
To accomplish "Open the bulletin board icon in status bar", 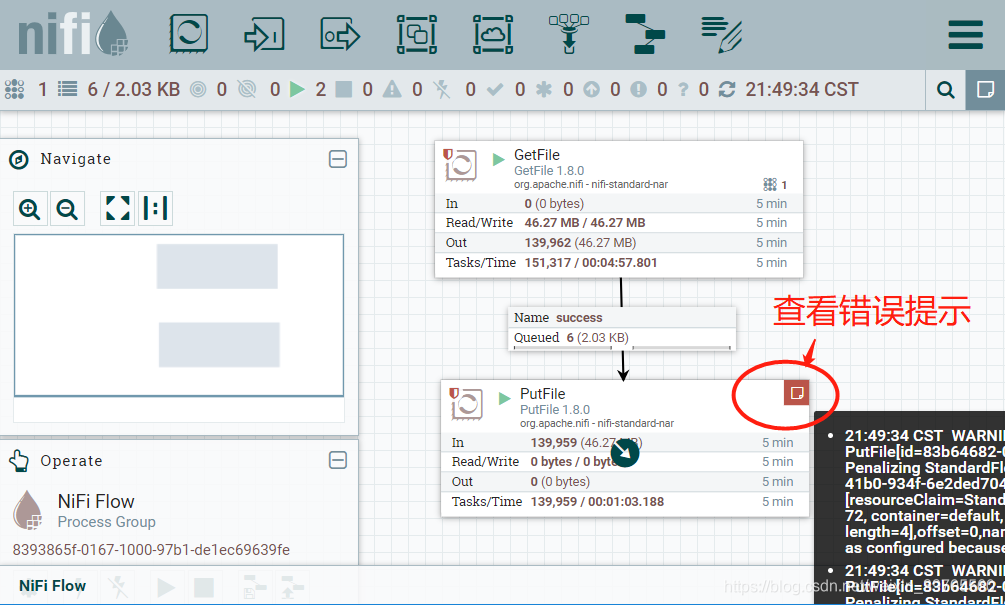I will (x=985, y=90).
